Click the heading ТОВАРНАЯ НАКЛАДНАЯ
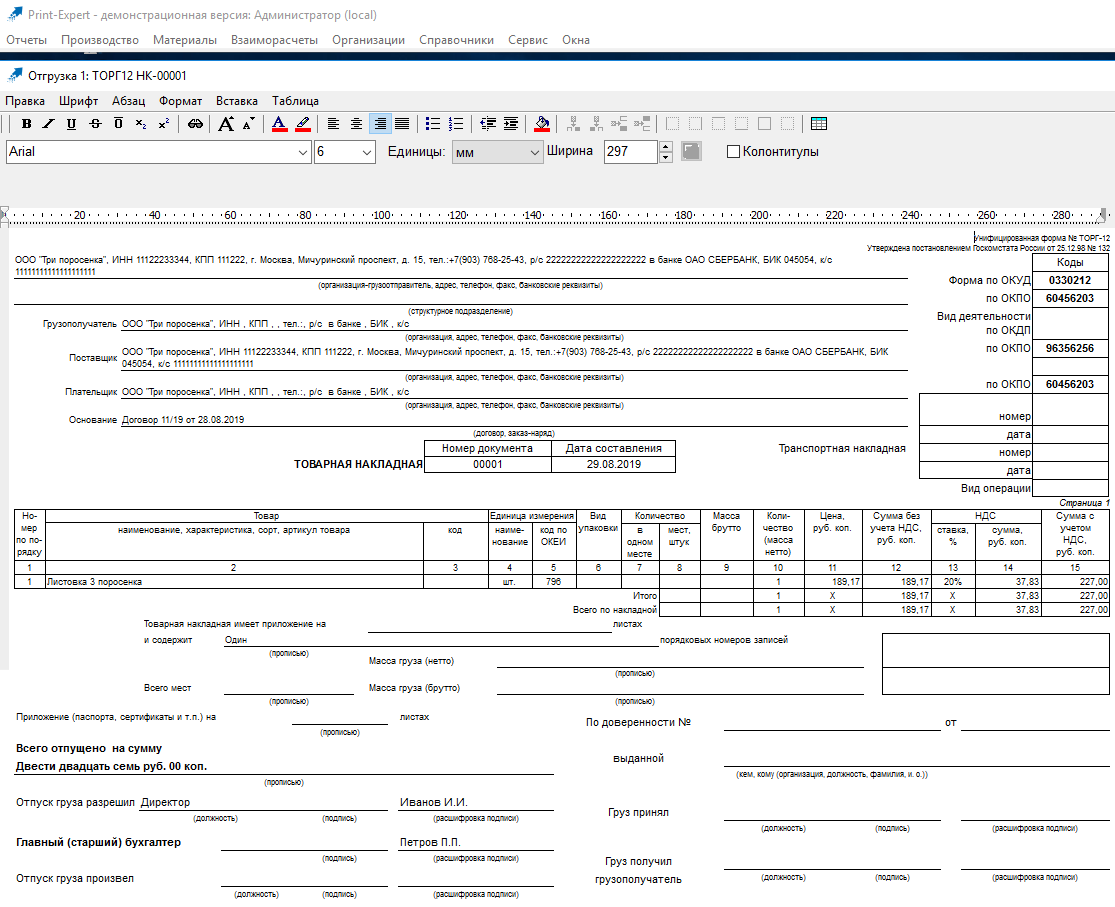 click(x=358, y=465)
